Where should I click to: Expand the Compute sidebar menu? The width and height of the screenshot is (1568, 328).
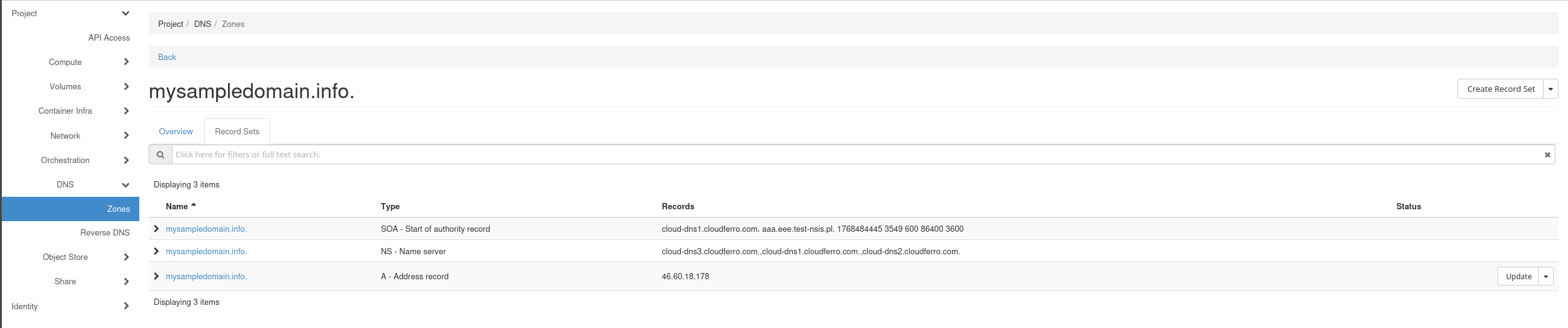click(x=126, y=62)
